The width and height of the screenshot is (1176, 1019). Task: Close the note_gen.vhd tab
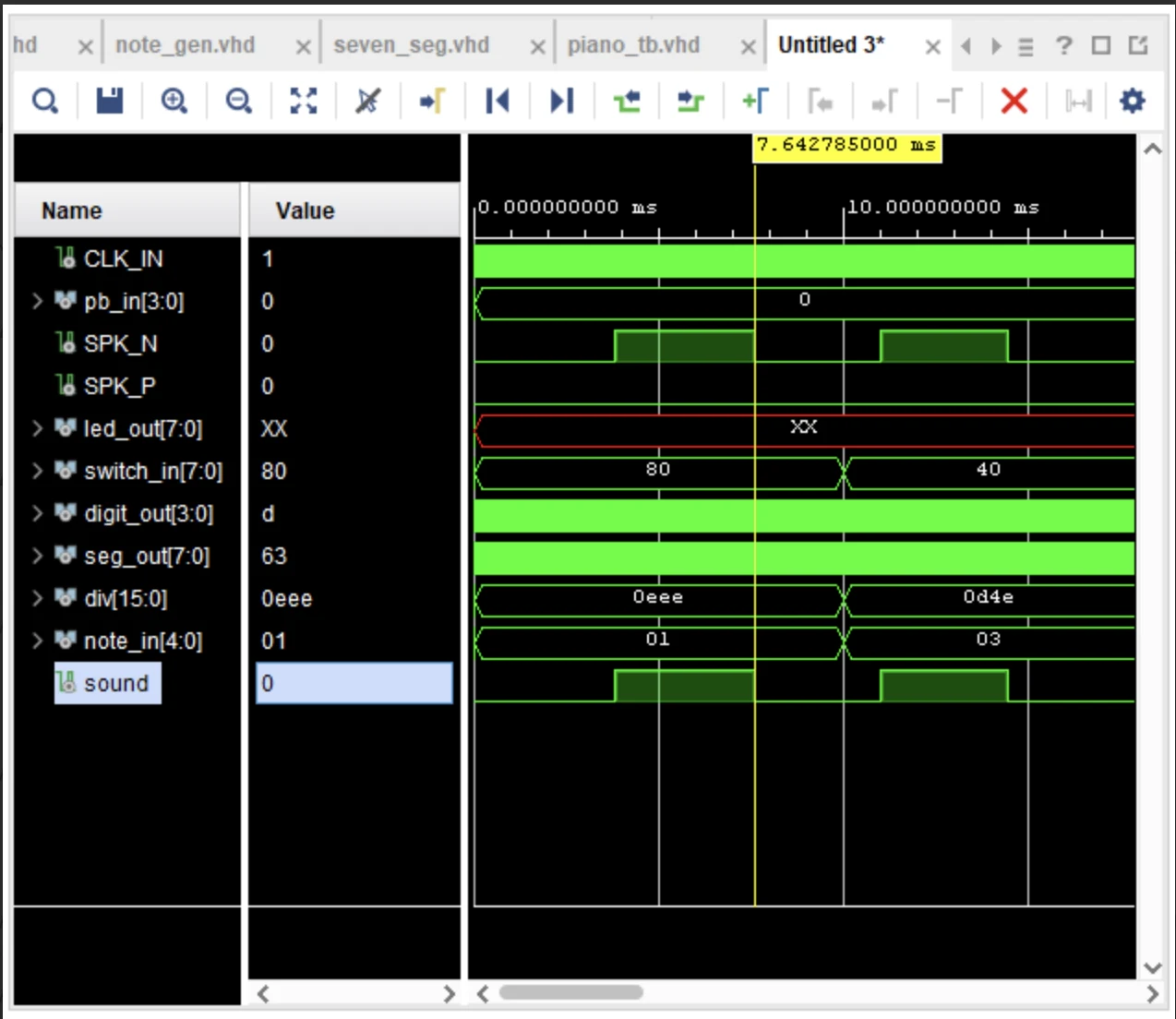303,46
